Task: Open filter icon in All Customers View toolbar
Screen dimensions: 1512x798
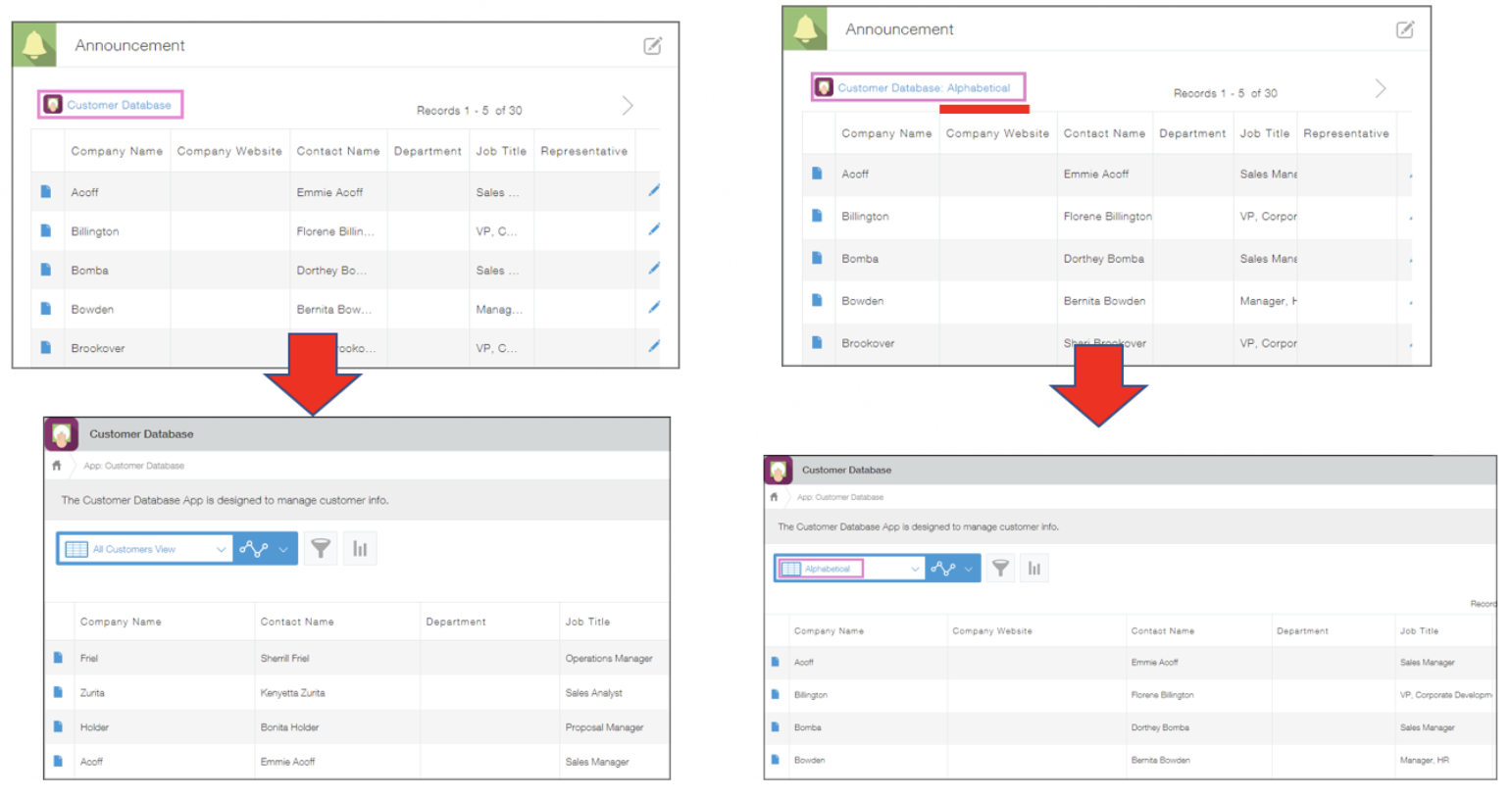Action: (x=321, y=549)
